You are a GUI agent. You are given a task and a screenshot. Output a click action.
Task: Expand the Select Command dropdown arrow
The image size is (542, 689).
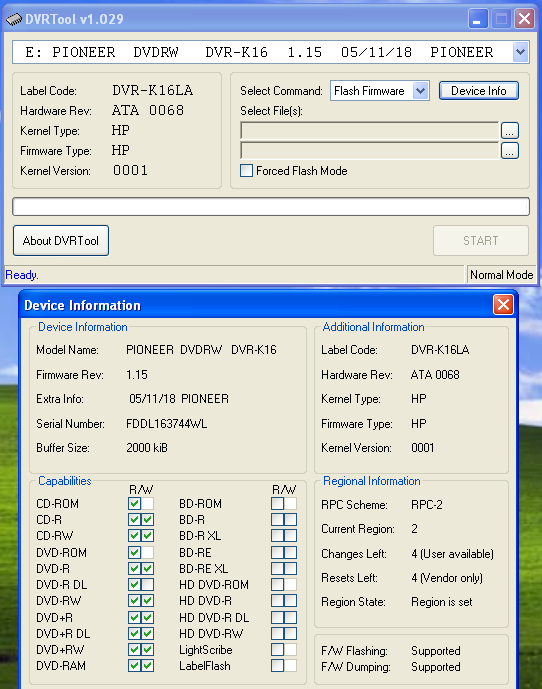coord(421,91)
